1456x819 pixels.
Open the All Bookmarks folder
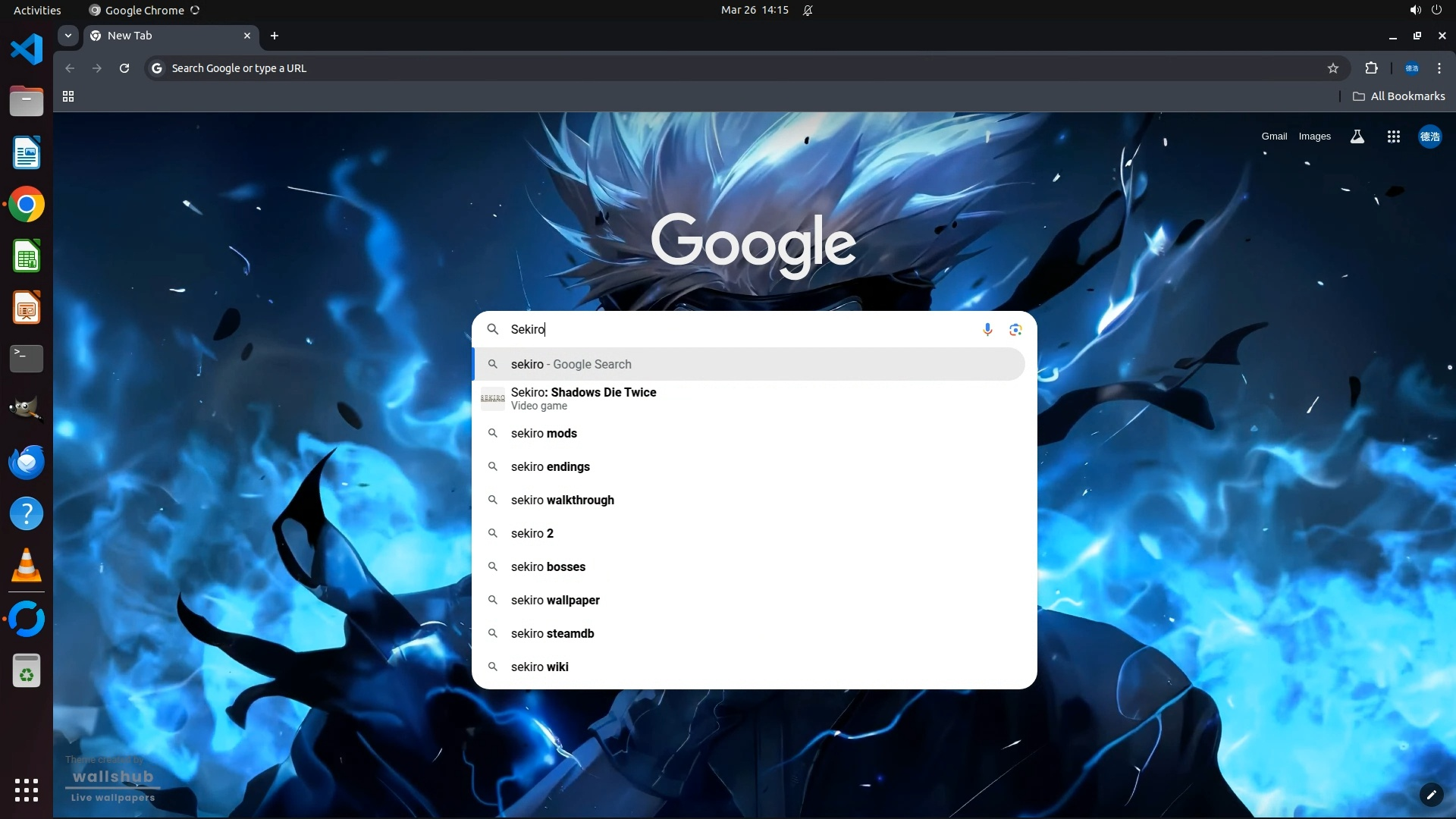pos(1399,96)
